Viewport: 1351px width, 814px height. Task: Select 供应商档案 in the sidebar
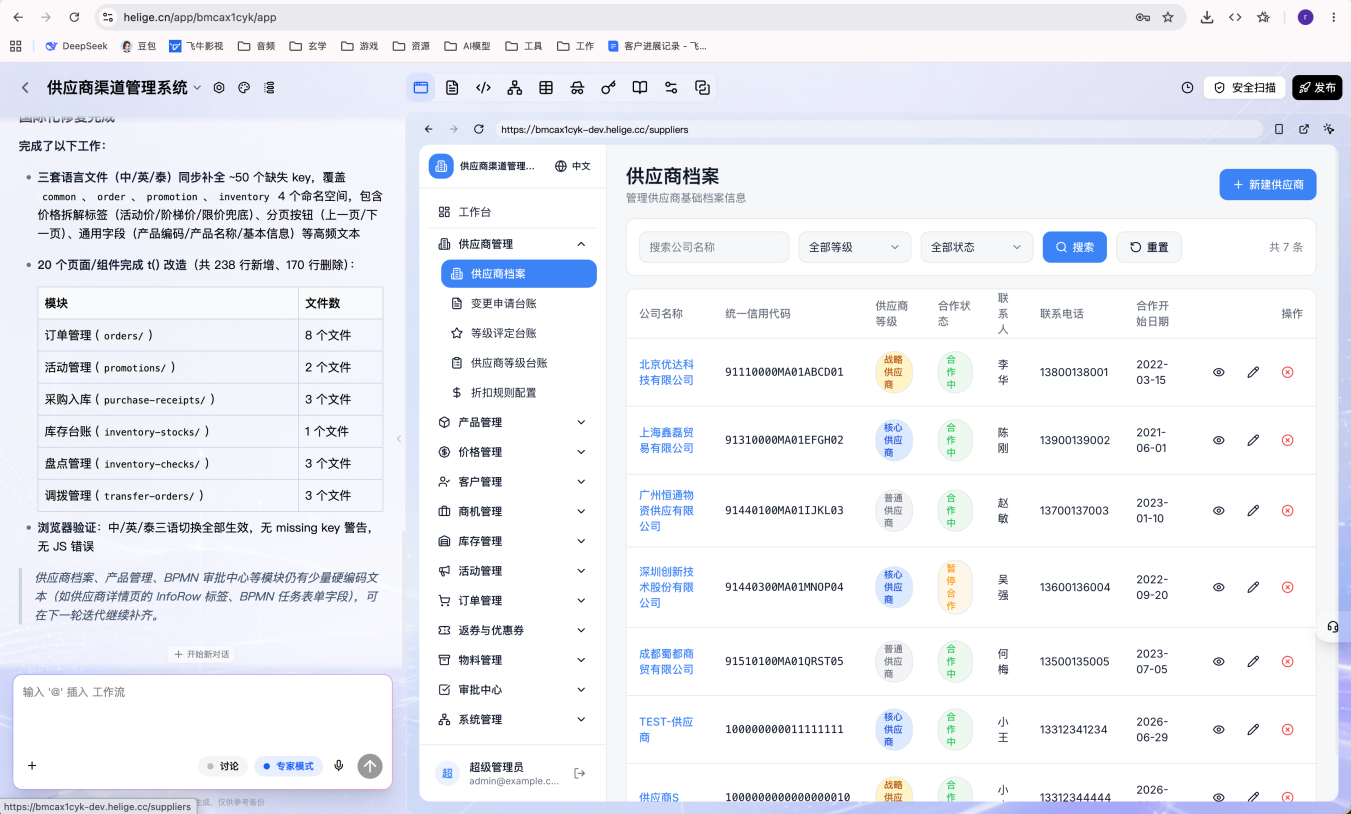click(519, 274)
